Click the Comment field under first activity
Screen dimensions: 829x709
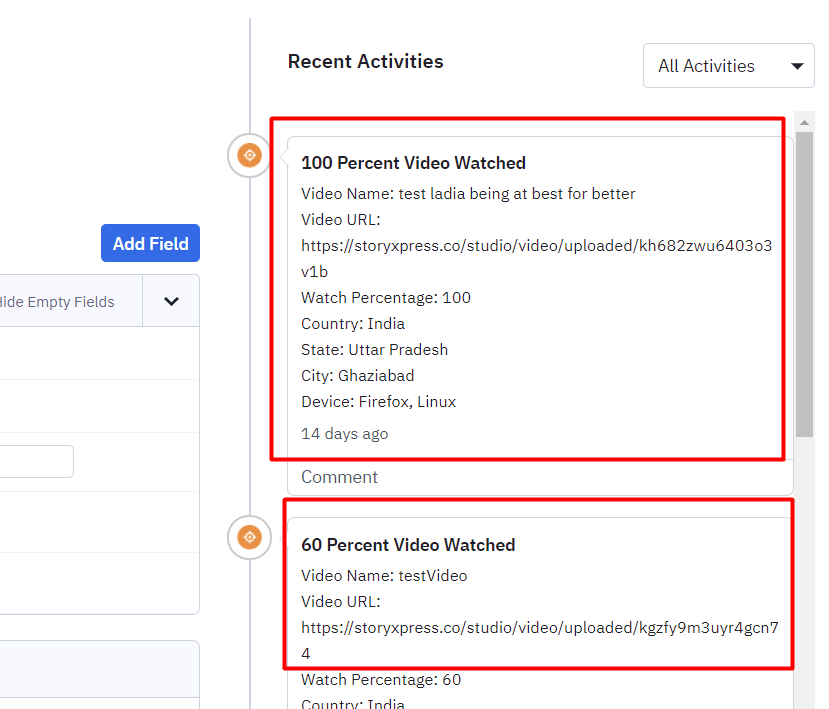pos(540,477)
